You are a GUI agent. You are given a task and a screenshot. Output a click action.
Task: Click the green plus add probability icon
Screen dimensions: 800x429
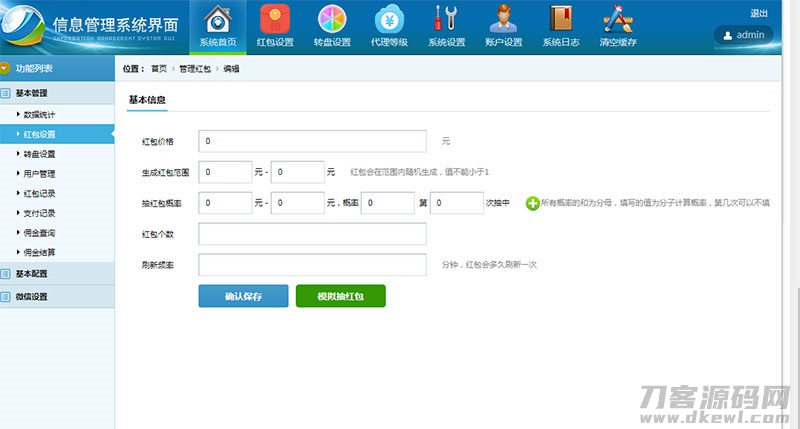532,203
